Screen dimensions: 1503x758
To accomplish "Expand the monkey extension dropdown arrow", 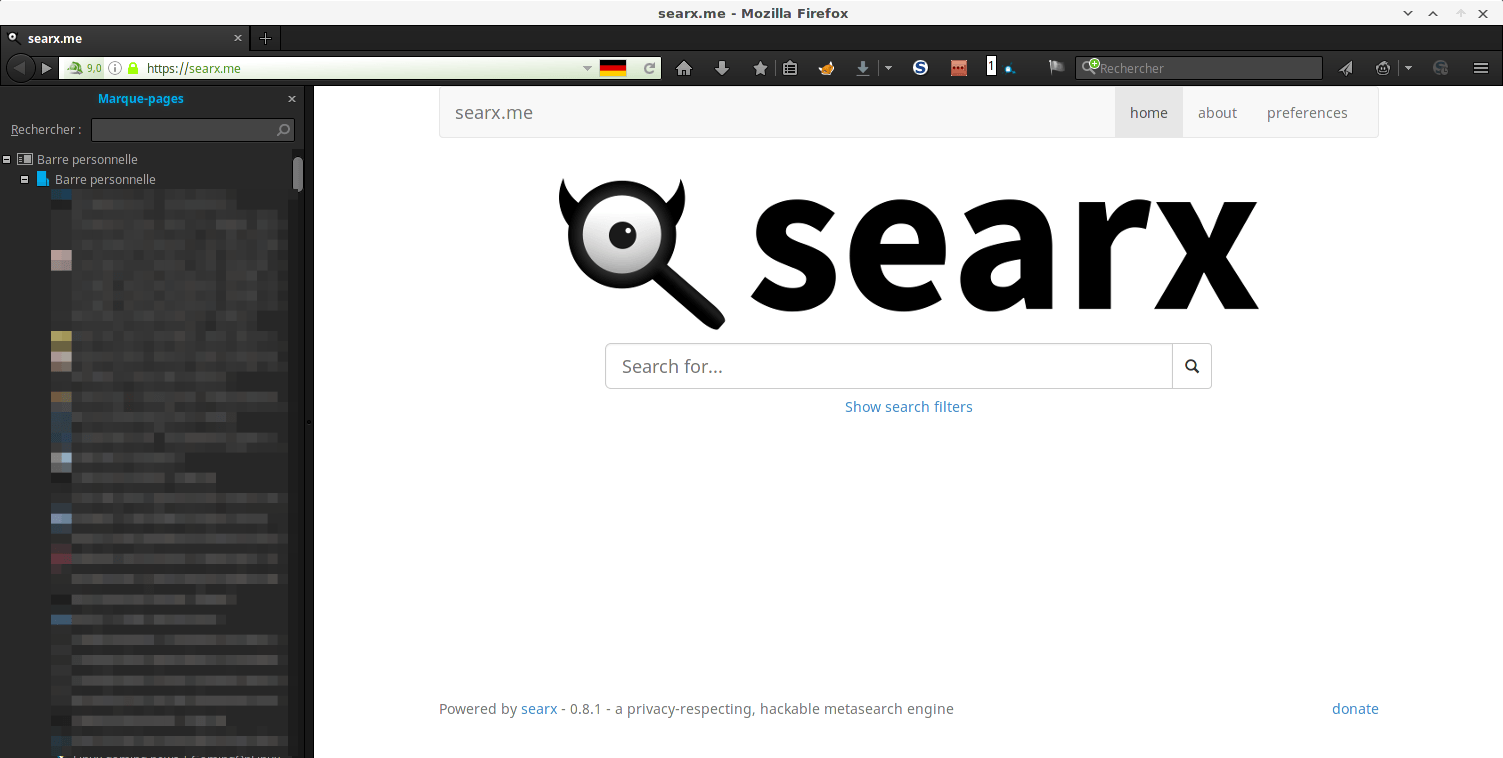I will [1408, 68].
